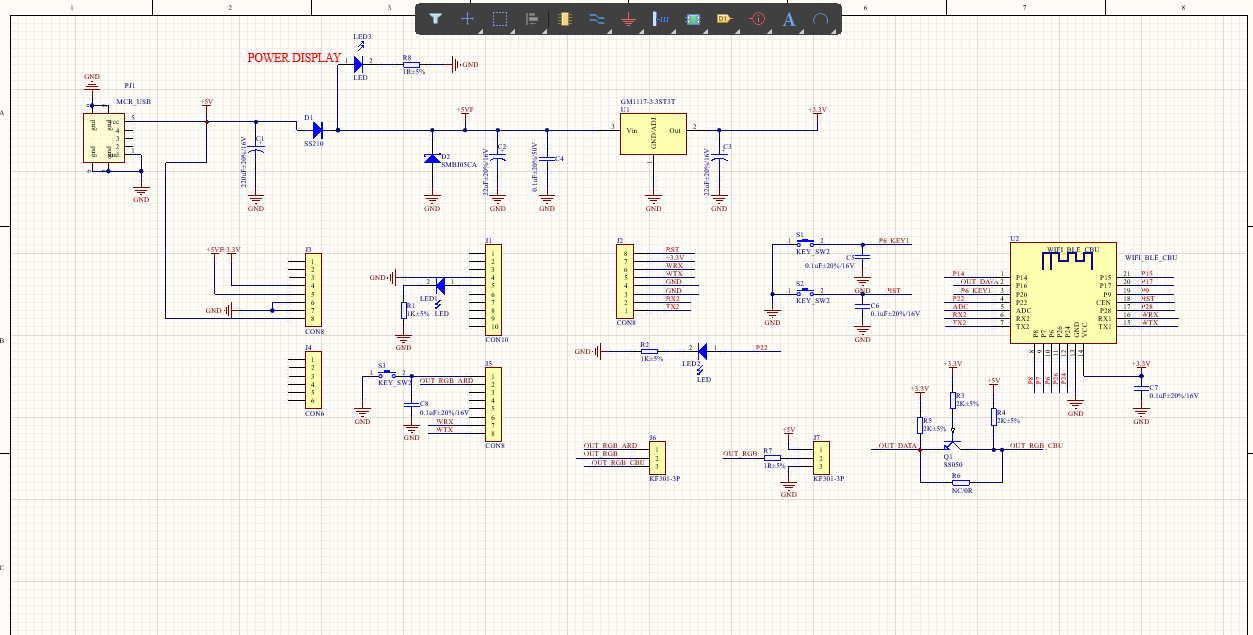Select the S8050 transistor label

[954, 464]
